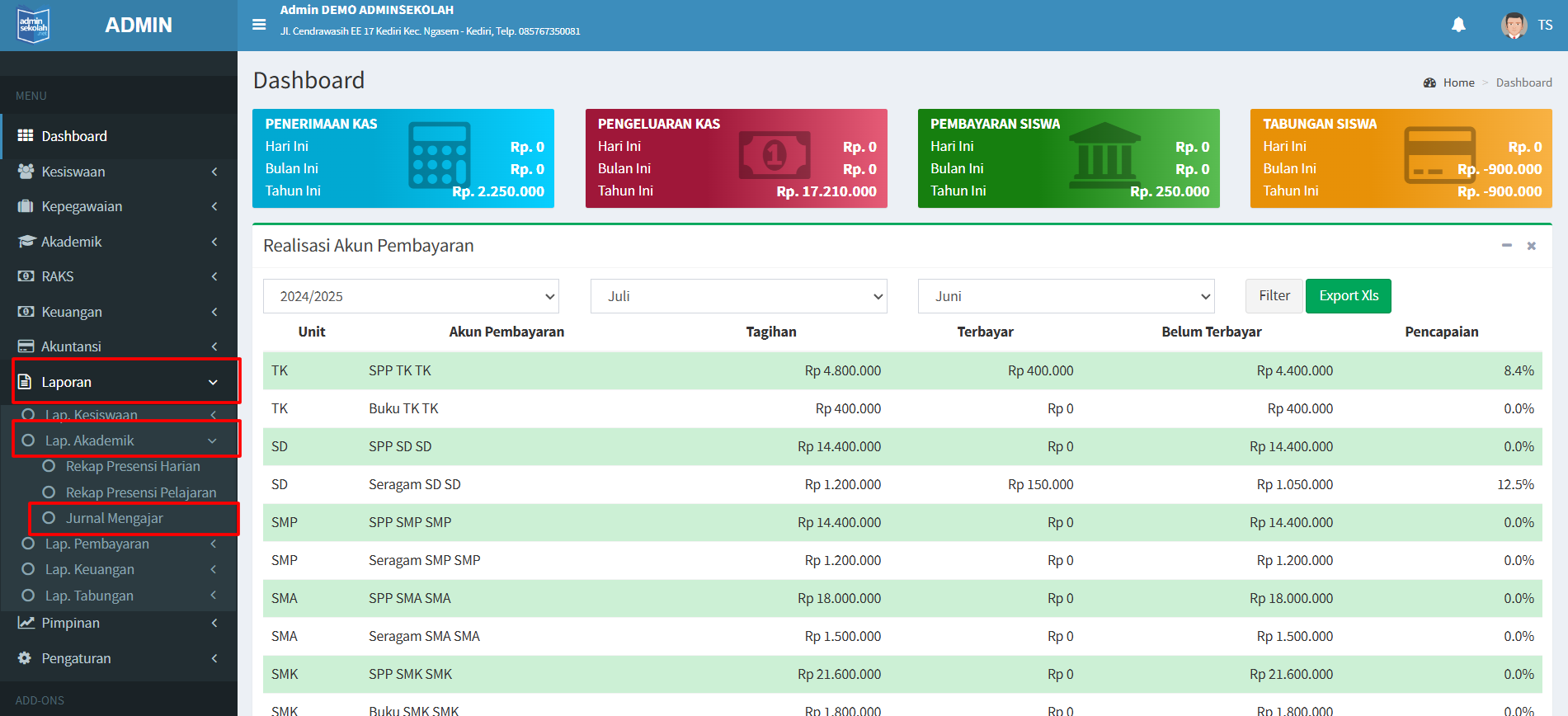
Task: Click the Pimpinan chart icon
Action: [26, 623]
